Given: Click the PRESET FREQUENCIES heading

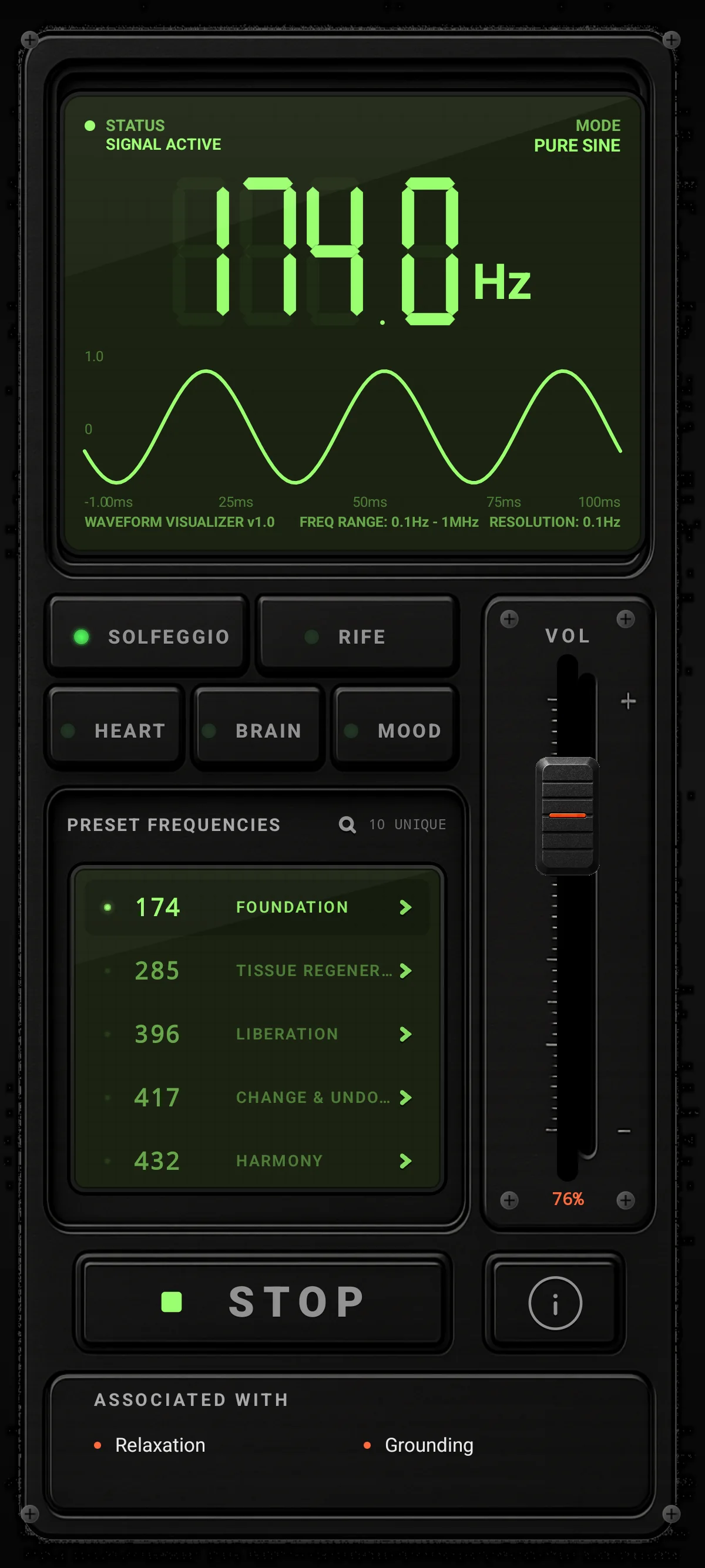Looking at the screenshot, I should point(173,824).
